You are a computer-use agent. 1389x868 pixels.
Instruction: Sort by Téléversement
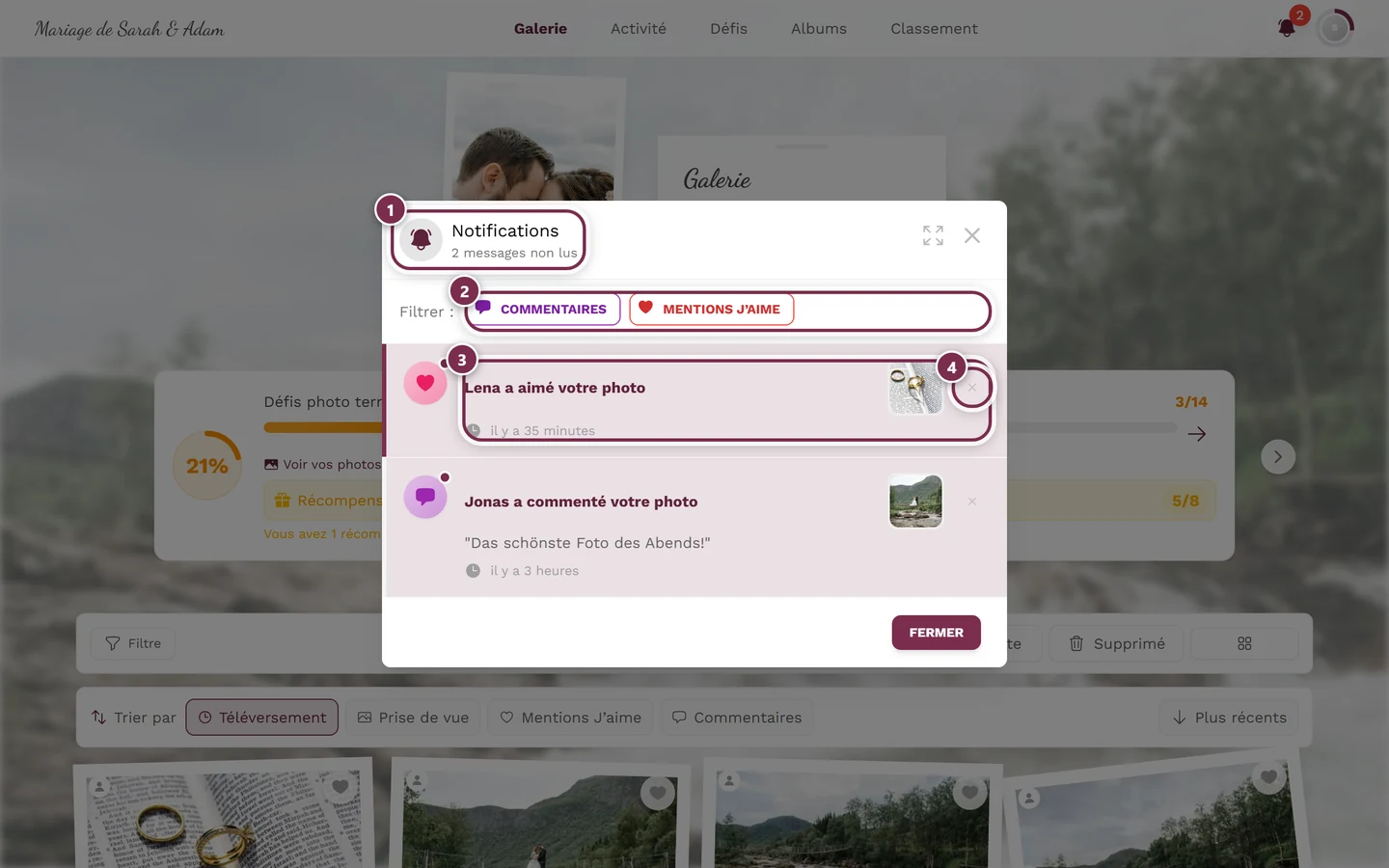[262, 718]
